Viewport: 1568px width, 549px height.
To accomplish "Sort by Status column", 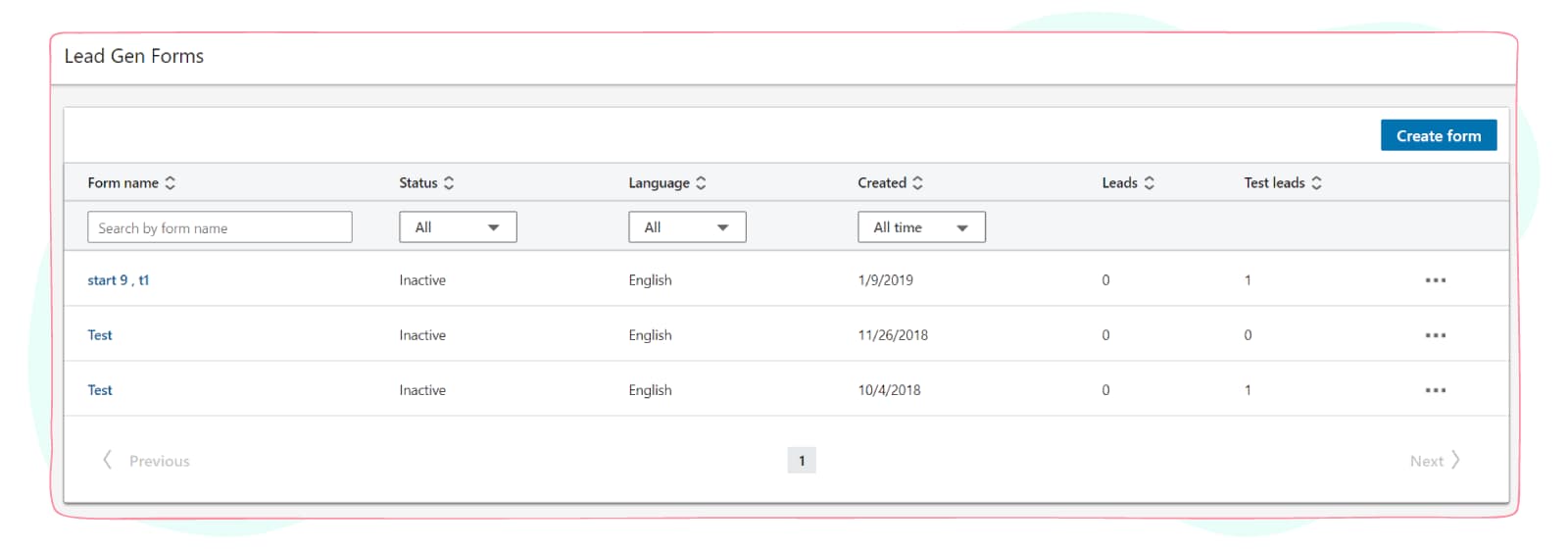I will click(x=426, y=182).
